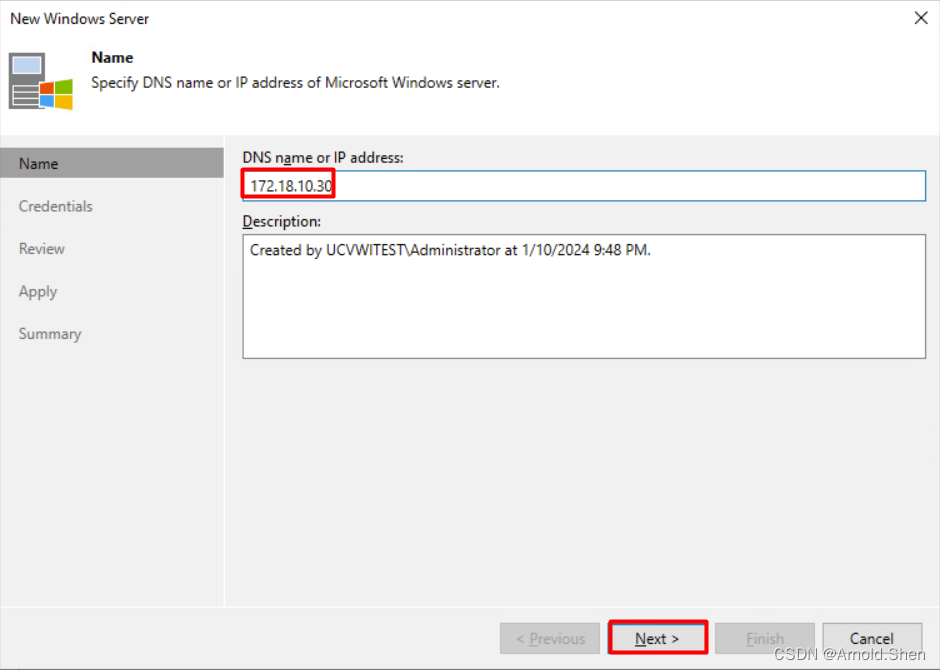Click the 'Description:' label
The image size is (940, 670).
pyautogui.click(x=281, y=221)
